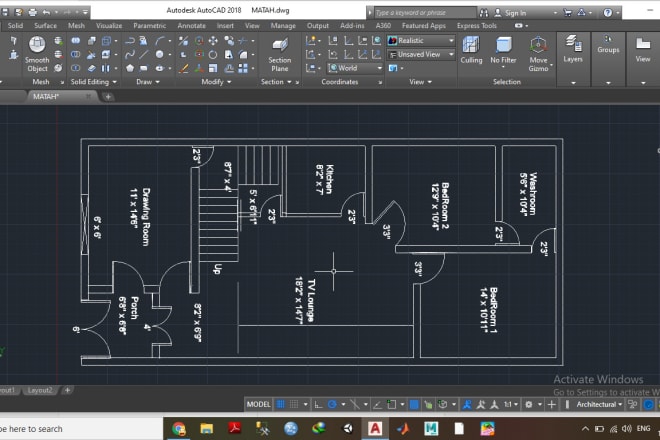
Task: Switch to the Layout2 tab
Action: pyautogui.click(x=40, y=390)
